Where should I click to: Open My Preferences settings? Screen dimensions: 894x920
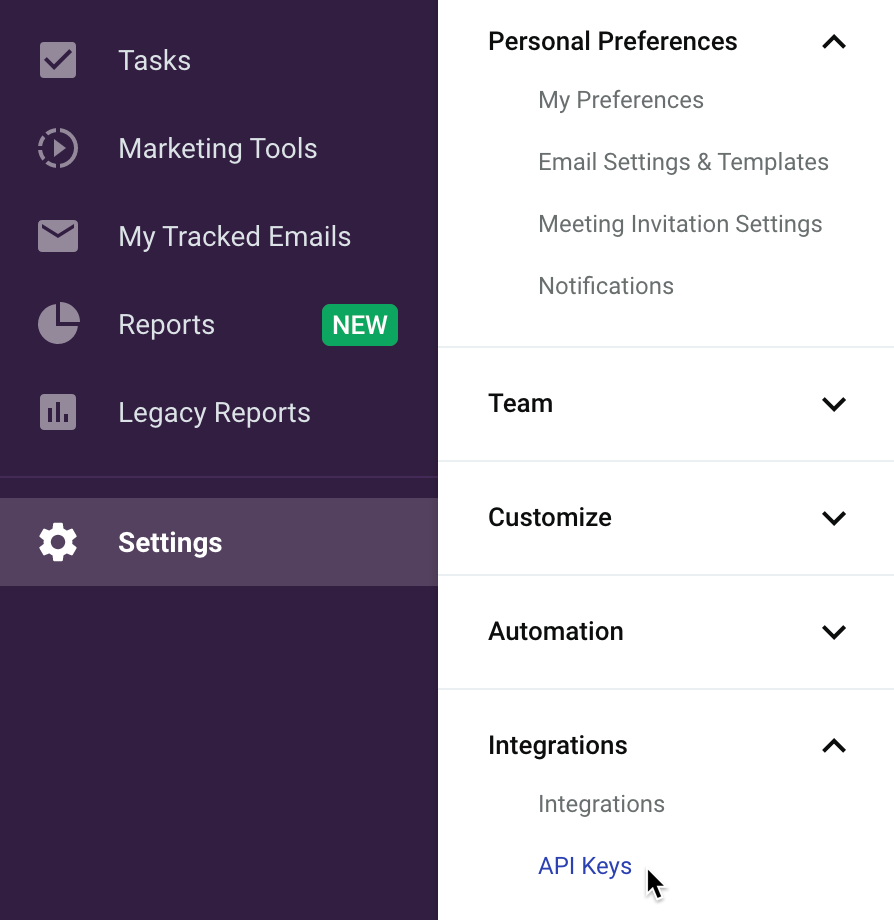coord(621,100)
